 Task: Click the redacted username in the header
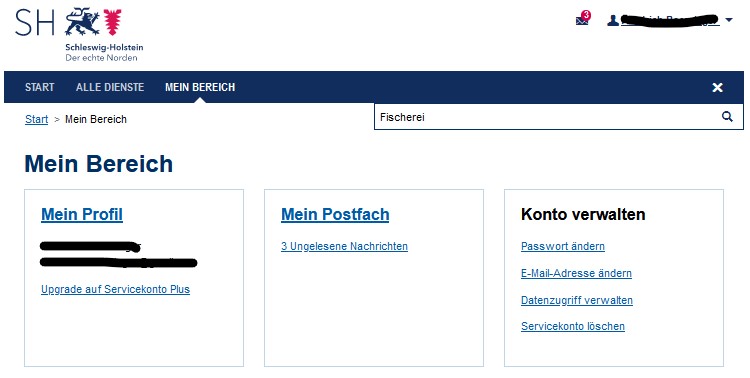[670, 20]
